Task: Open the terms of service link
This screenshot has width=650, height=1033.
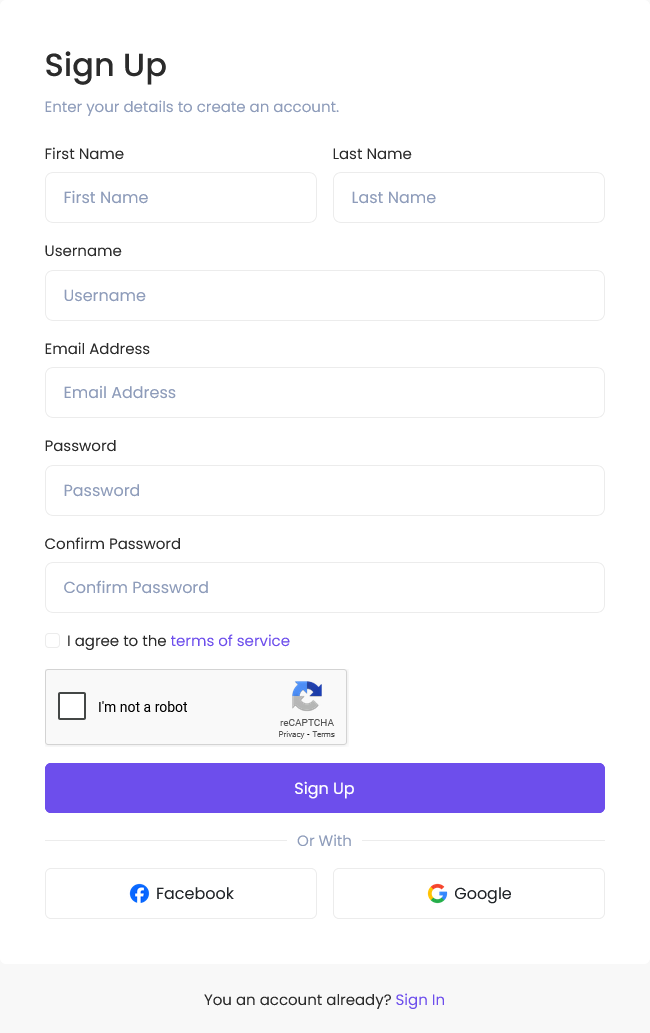Action: (230, 640)
